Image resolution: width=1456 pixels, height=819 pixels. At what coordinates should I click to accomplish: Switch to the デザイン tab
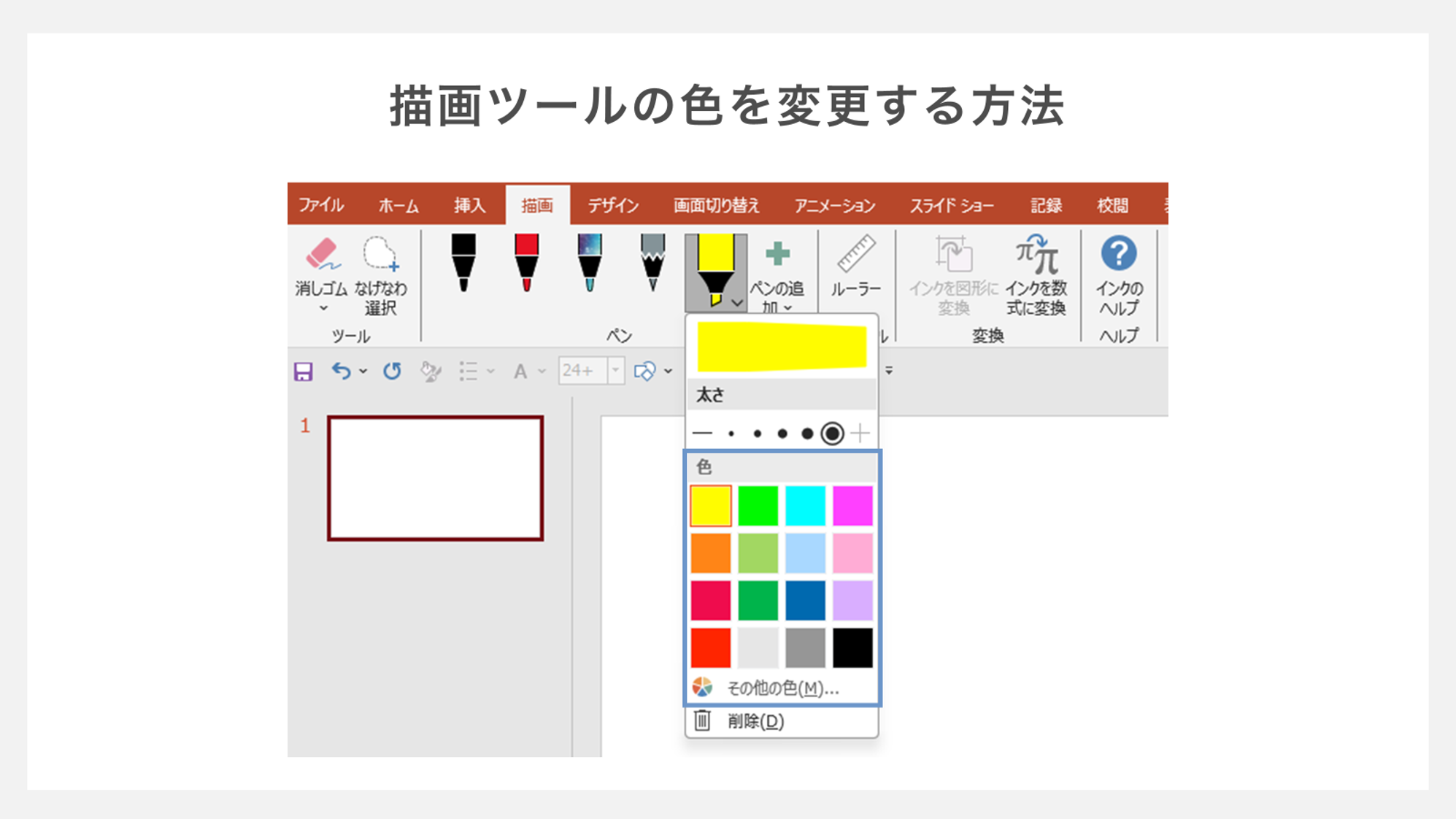[x=614, y=205]
